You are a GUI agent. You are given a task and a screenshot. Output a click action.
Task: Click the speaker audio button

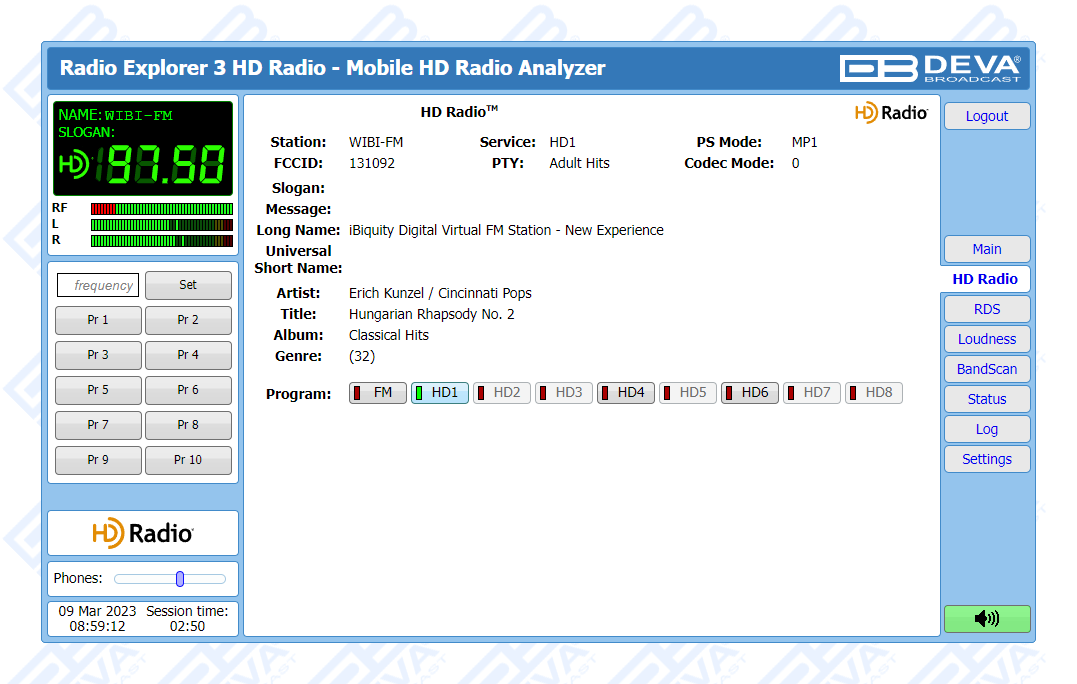coord(986,619)
